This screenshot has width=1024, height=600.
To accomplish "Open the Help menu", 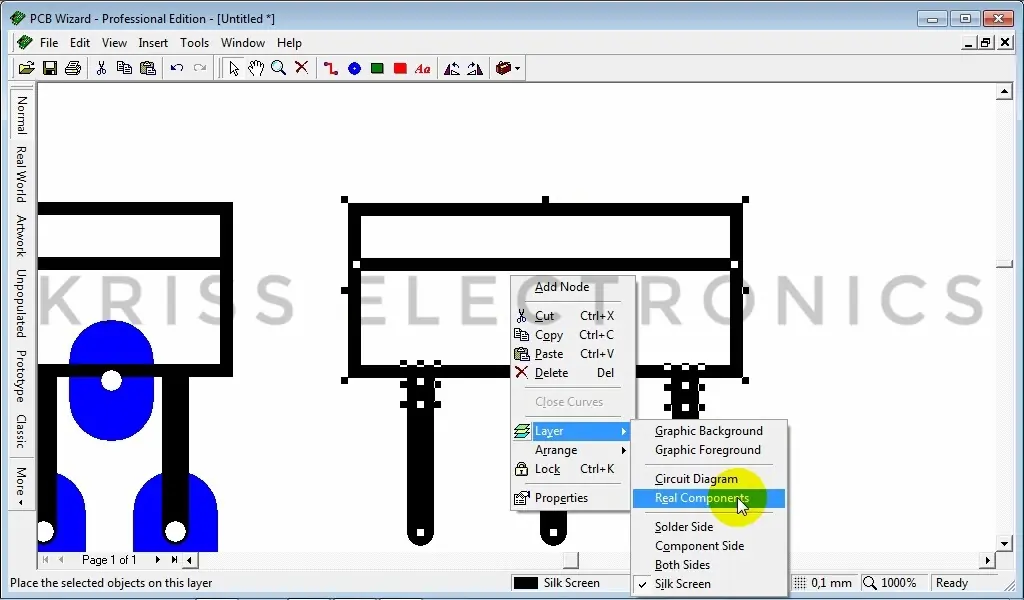I will (x=289, y=42).
